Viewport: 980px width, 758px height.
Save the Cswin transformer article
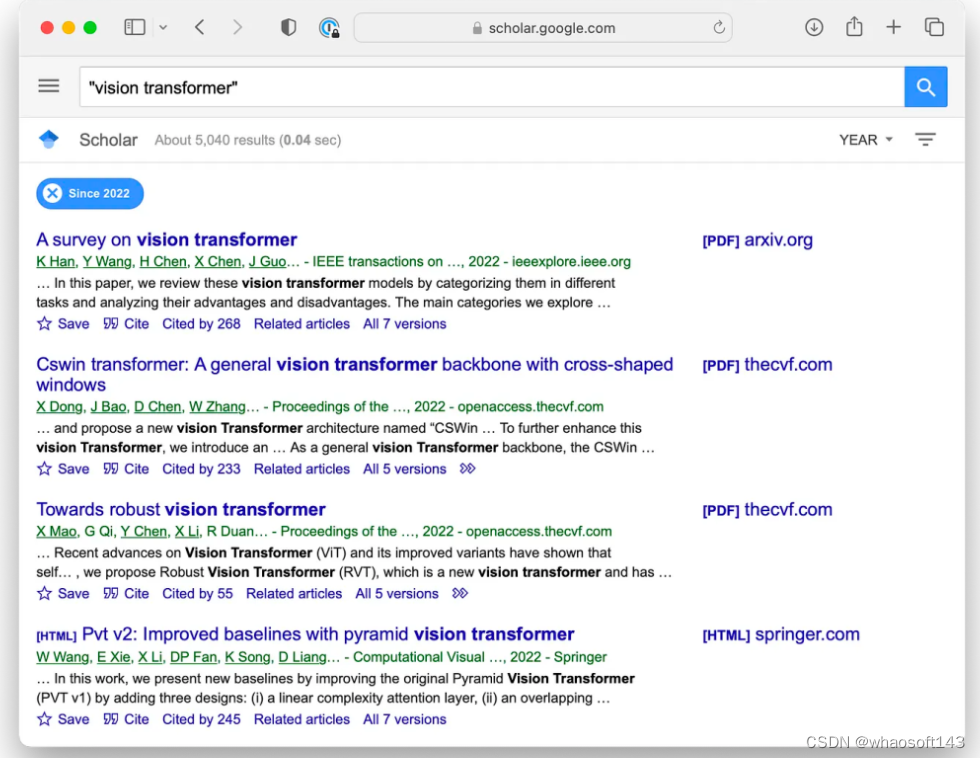(62, 469)
